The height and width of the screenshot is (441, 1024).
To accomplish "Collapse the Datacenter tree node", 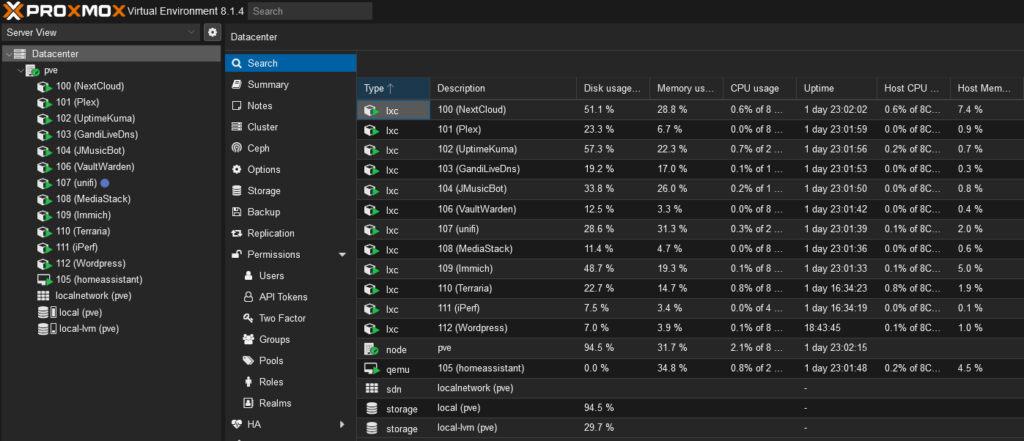I will [8, 54].
